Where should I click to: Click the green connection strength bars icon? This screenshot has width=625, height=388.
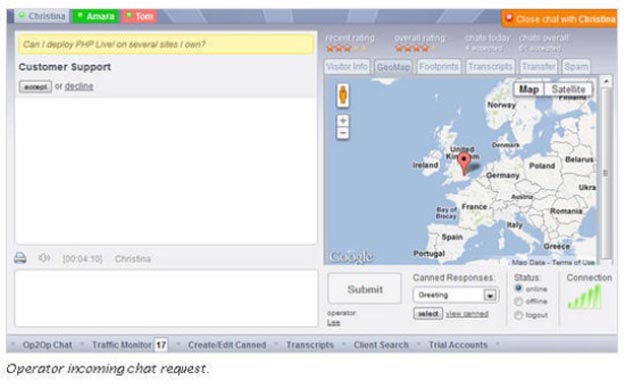[x=584, y=297]
